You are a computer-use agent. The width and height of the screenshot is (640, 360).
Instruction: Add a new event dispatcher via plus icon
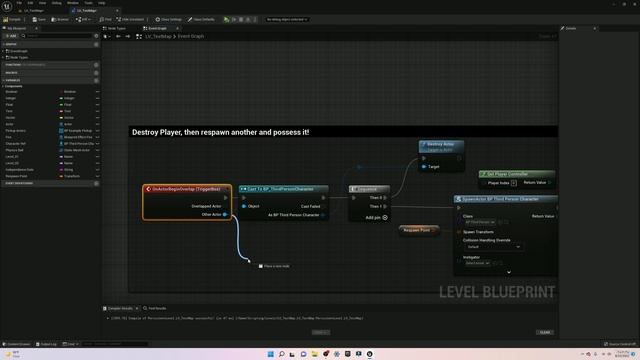pyautogui.click(x=96, y=183)
